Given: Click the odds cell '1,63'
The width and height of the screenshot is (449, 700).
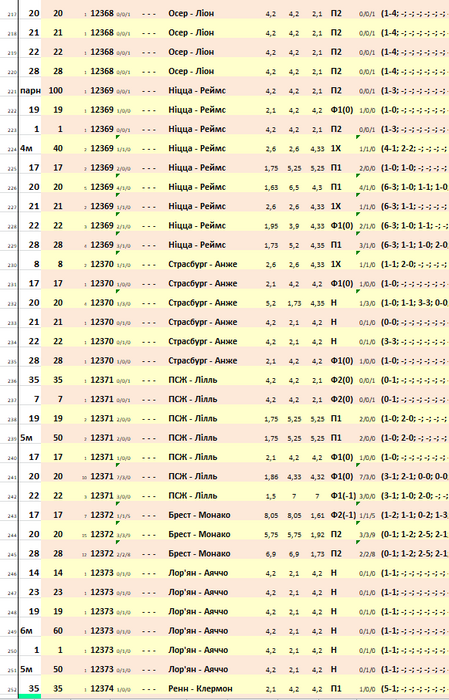Looking at the screenshot, I should 271,188.
